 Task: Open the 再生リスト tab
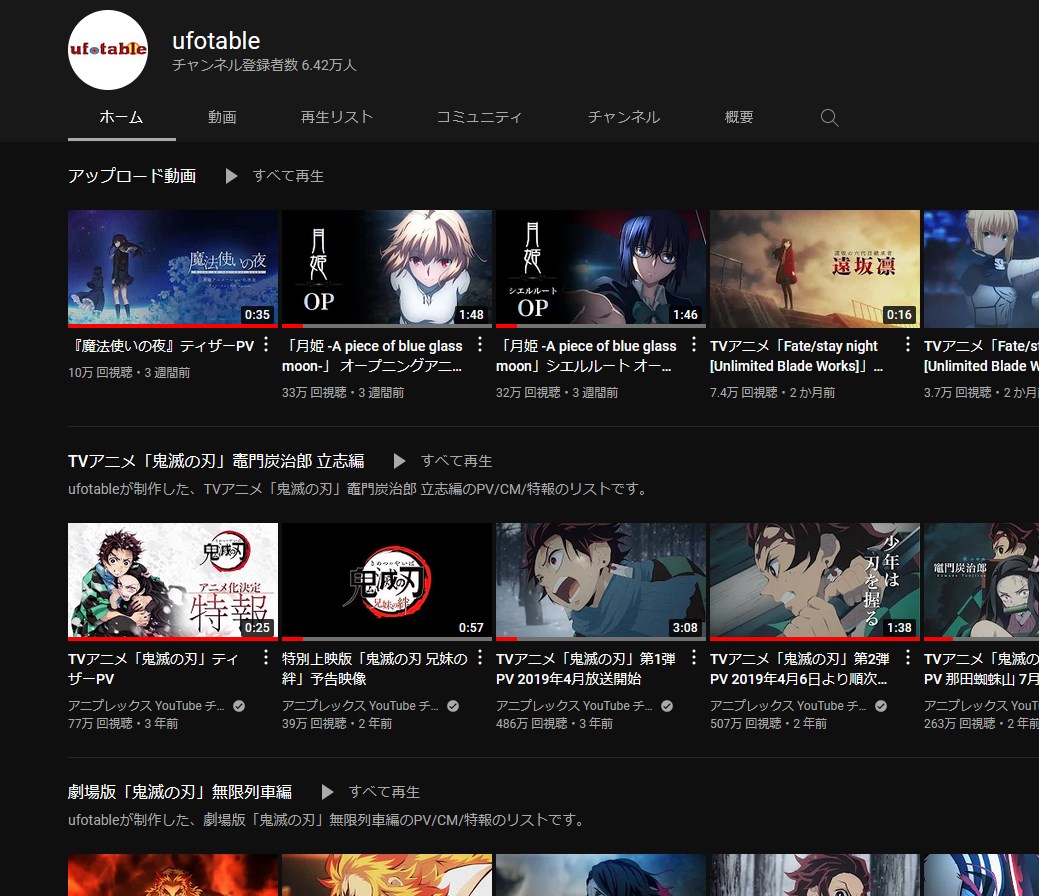[337, 117]
